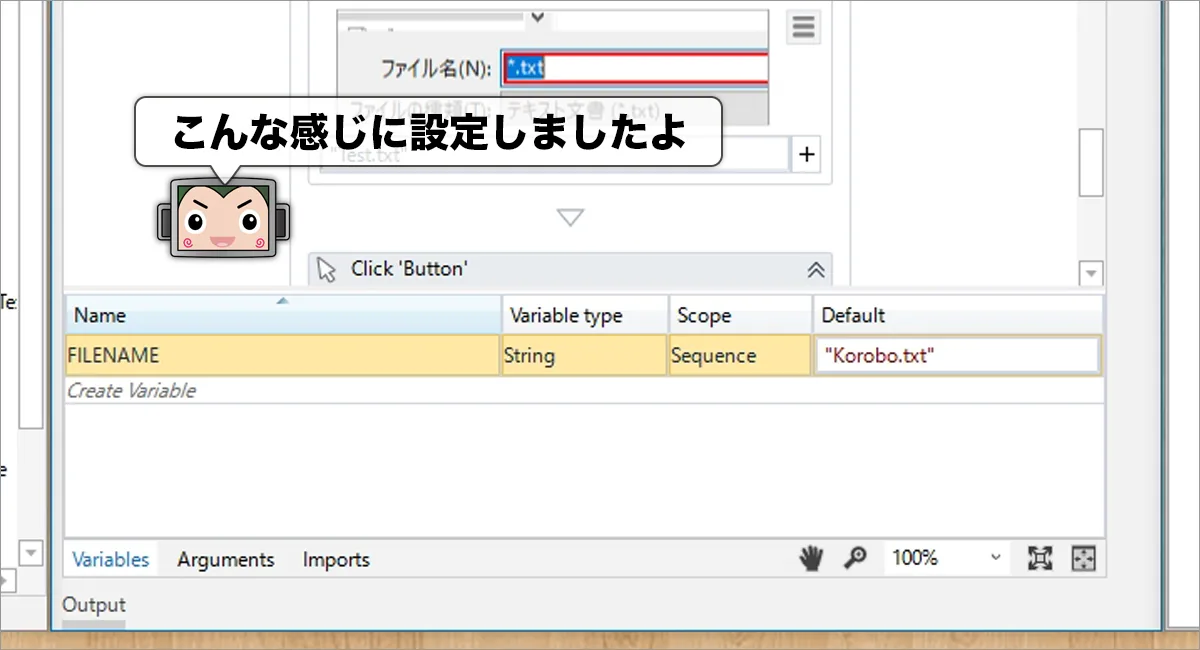Open the hamburger options menu icon
This screenshot has height=650, width=1200.
[802, 27]
